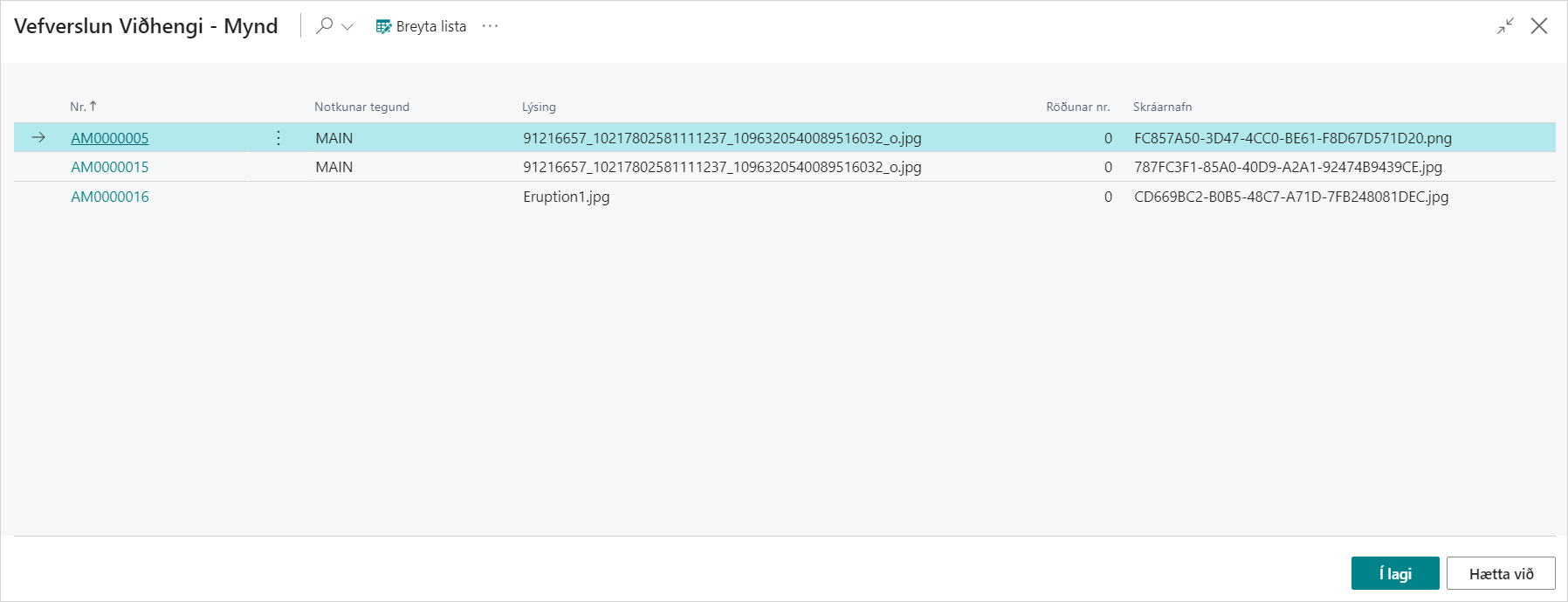The width and height of the screenshot is (1568, 602).
Task: Click the Röðunar nr. column header
Action: tap(1077, 107)
